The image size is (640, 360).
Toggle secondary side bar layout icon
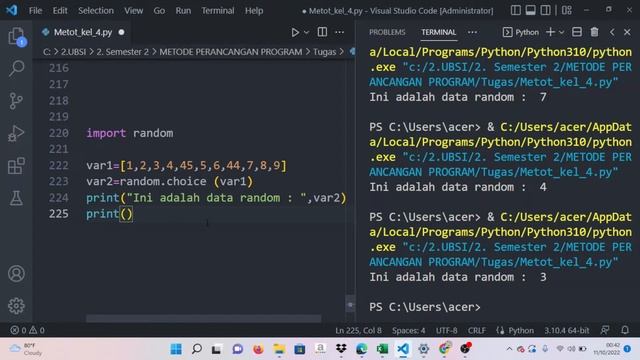(545, 10)
